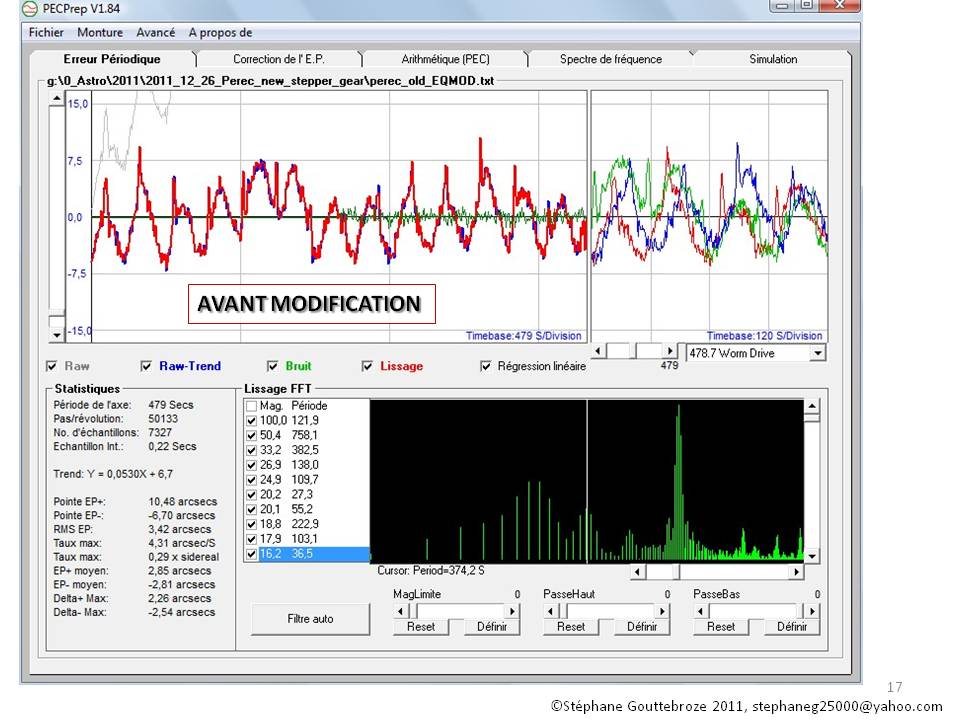The height and width of the screenshot is (720, 960).
Task: Click the PECPrep application icon in title bar
Action: coord(31,9)
